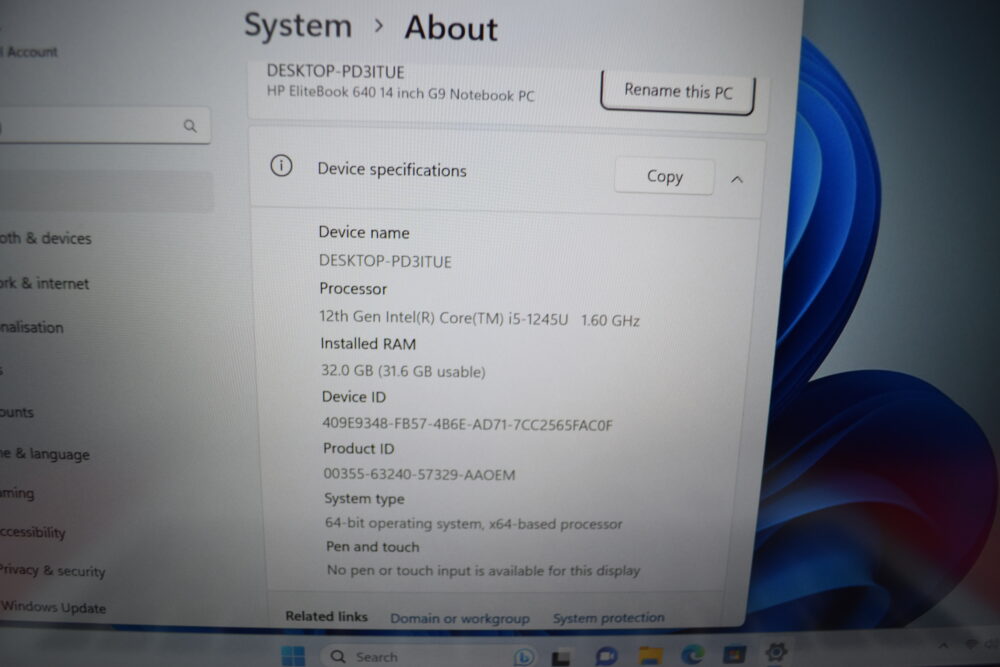The height and width of the screenshot is (667, 1000).
Task: Open Teams Chat from the taskbar
Action: click(x=606, y=656)
